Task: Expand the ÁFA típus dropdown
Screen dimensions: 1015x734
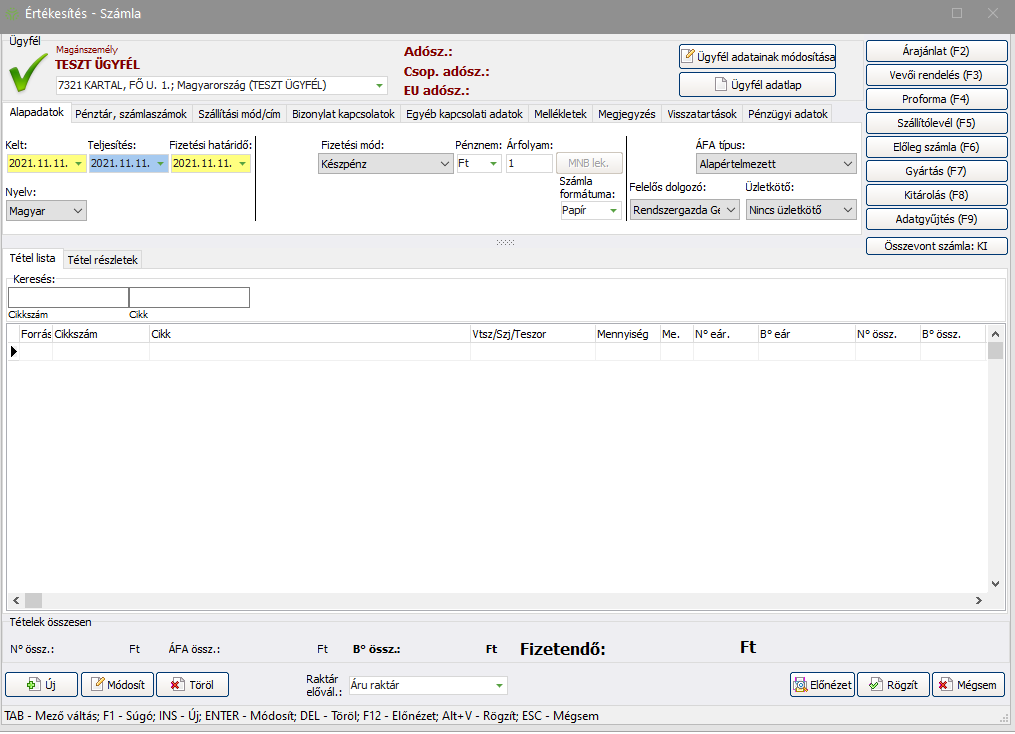Action: pos(848,164)
